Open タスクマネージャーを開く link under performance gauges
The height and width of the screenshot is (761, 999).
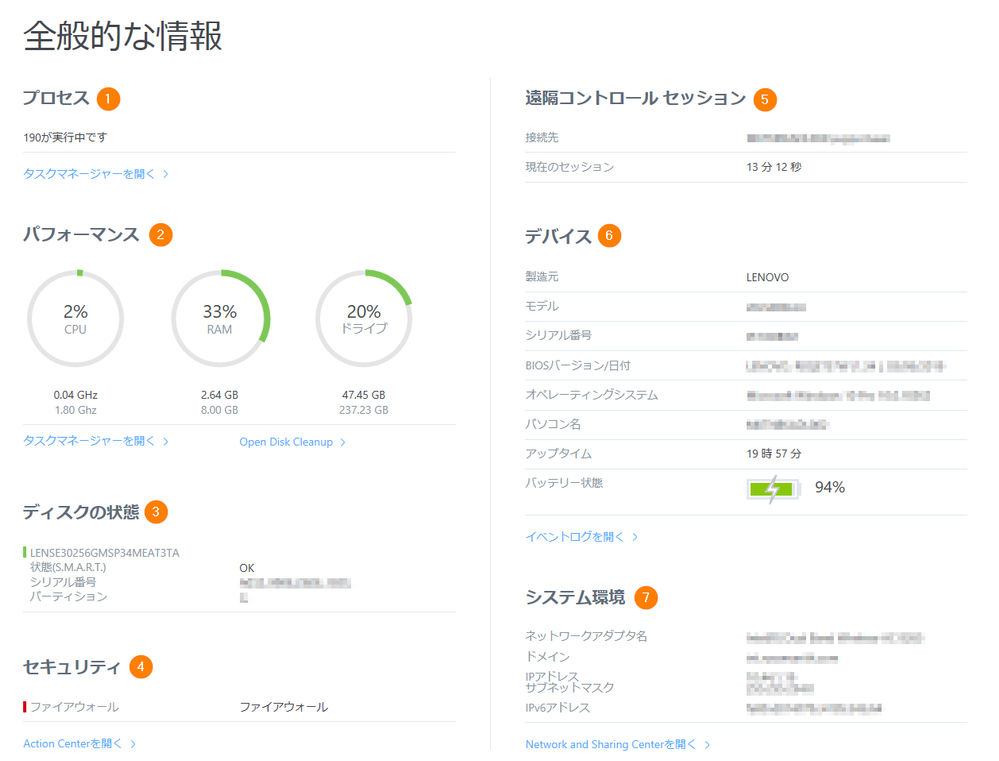coord(89,441)
